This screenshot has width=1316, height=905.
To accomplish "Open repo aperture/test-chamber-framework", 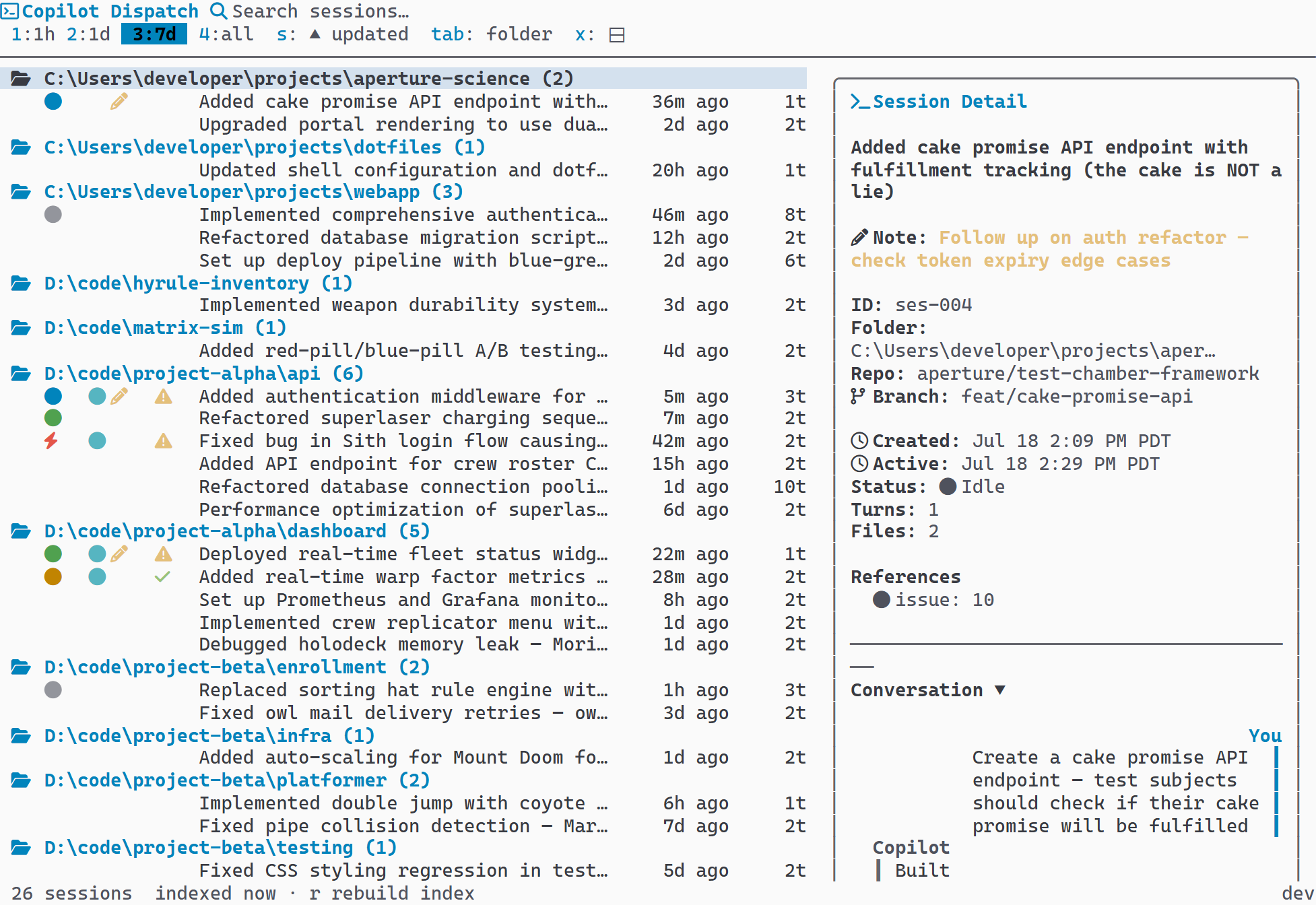I will point(1088,374).
